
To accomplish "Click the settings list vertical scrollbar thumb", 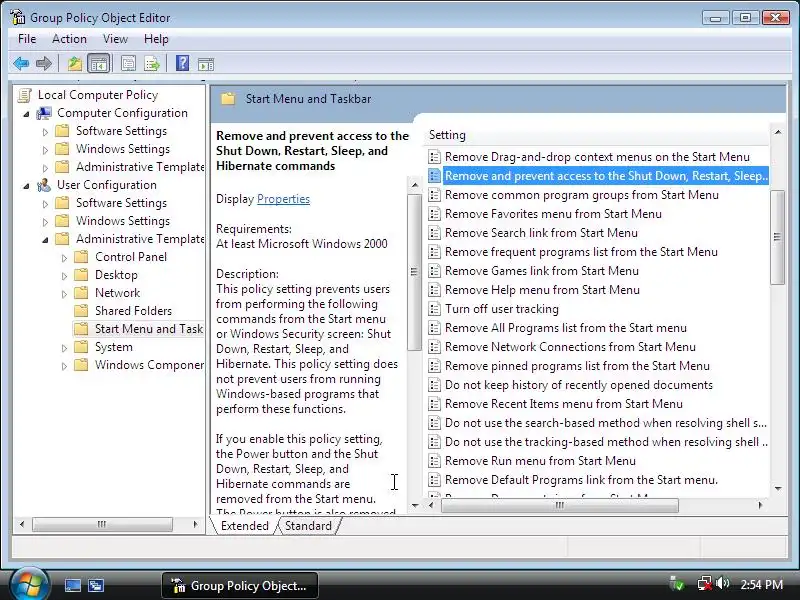I will click(777, 237).
